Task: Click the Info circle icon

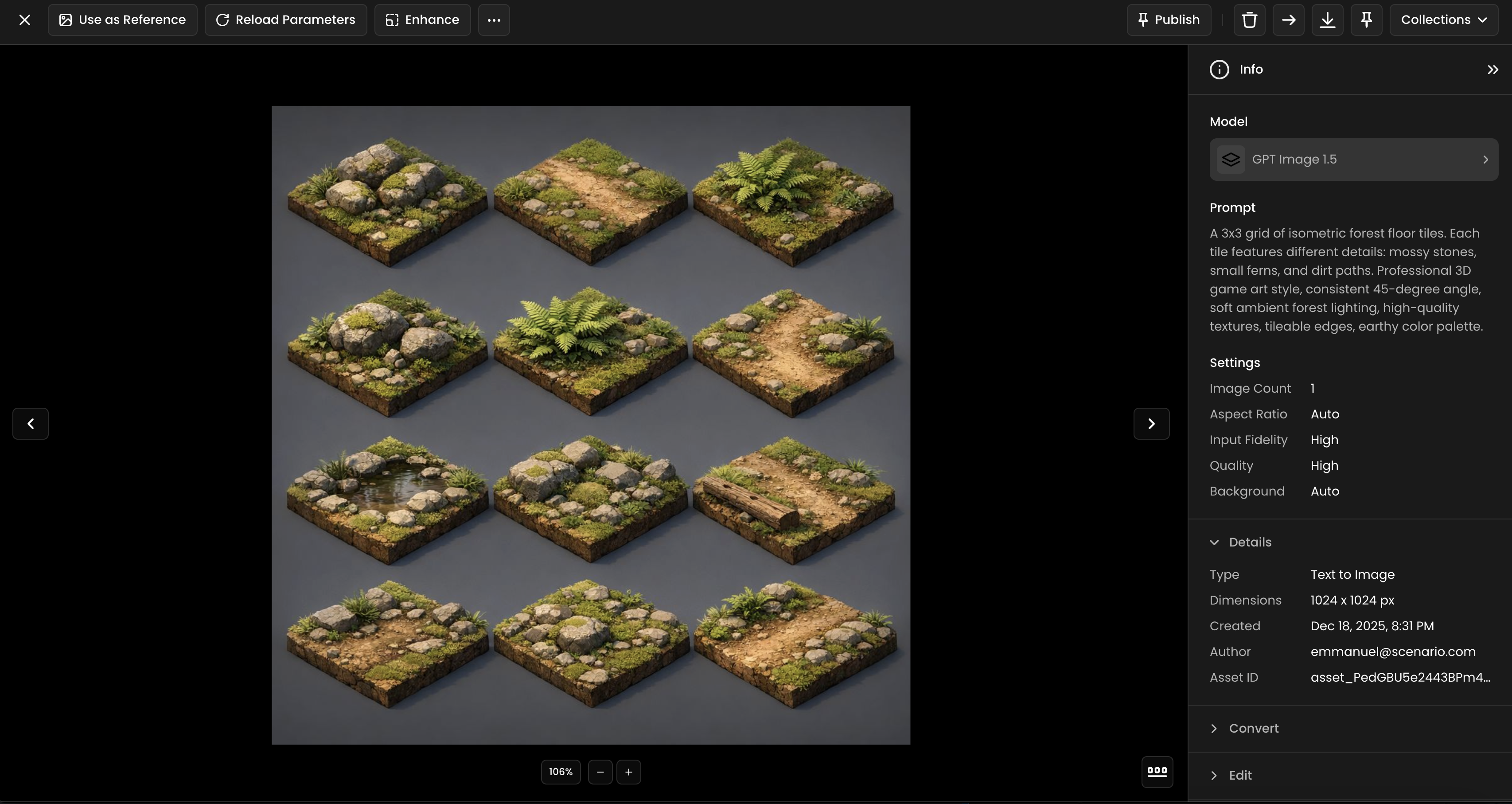Action: pos(1219,70)
